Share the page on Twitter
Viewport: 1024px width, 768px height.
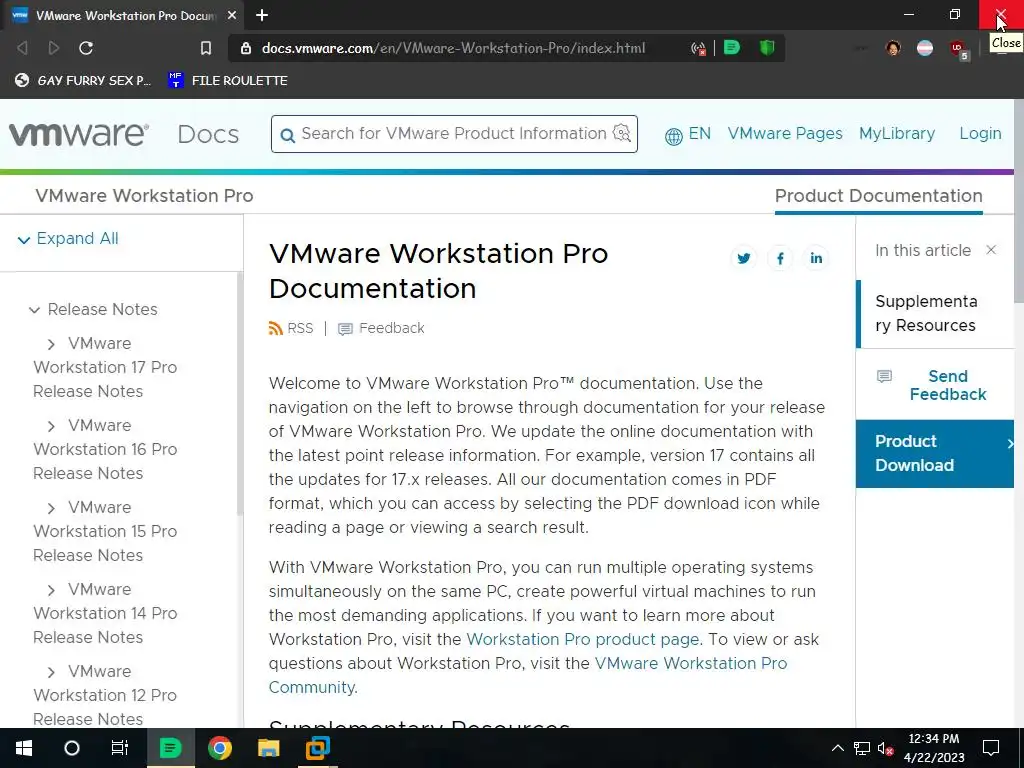pyautogui.click(x=743, y=258)
